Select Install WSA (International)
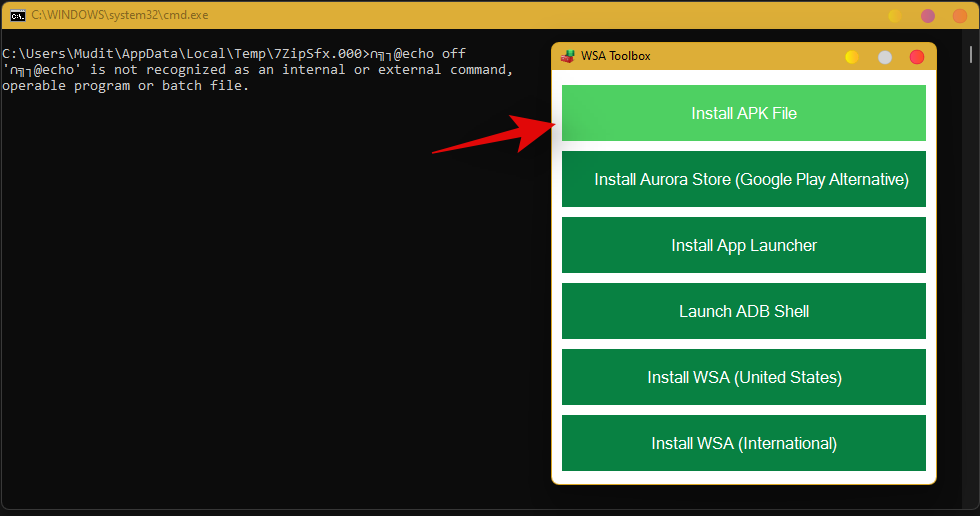 pyautogui.click(x=743, y=443)
